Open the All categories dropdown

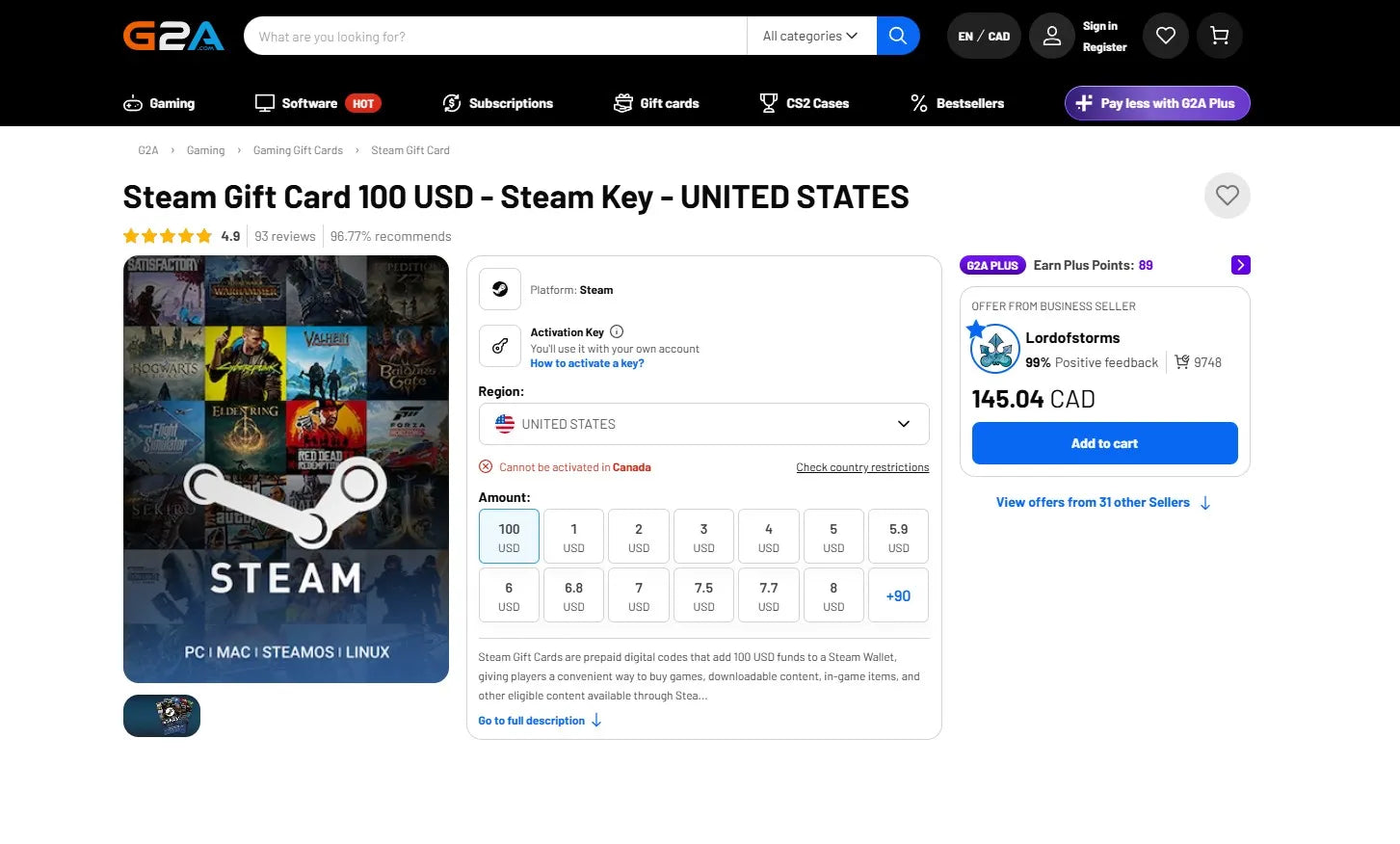[811, 36]
